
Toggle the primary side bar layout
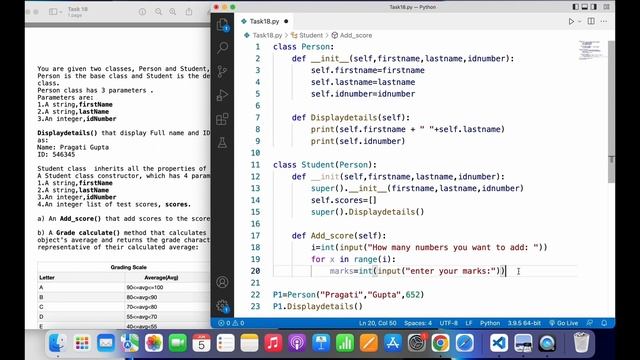(576, 7)
